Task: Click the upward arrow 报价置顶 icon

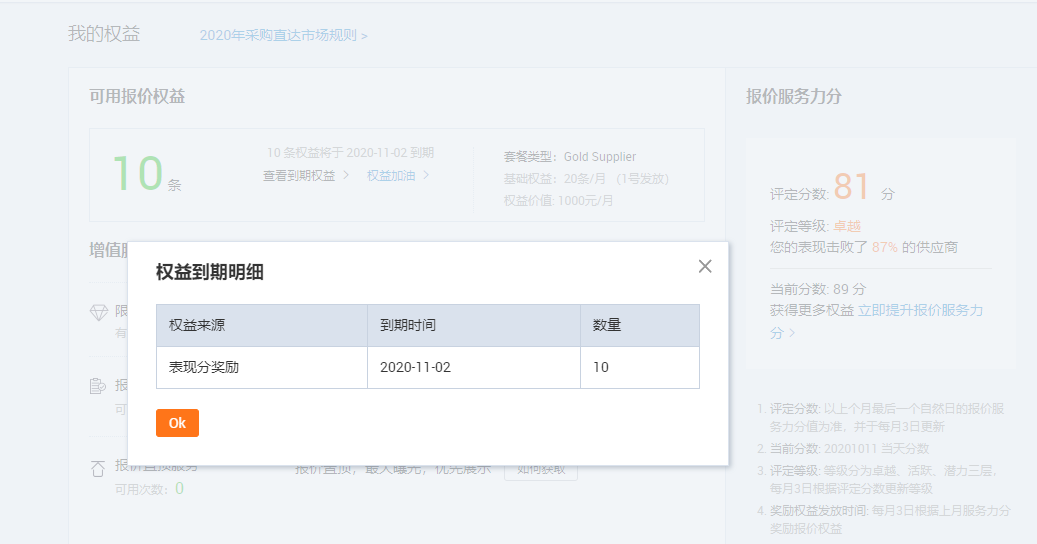Action: 98,468
